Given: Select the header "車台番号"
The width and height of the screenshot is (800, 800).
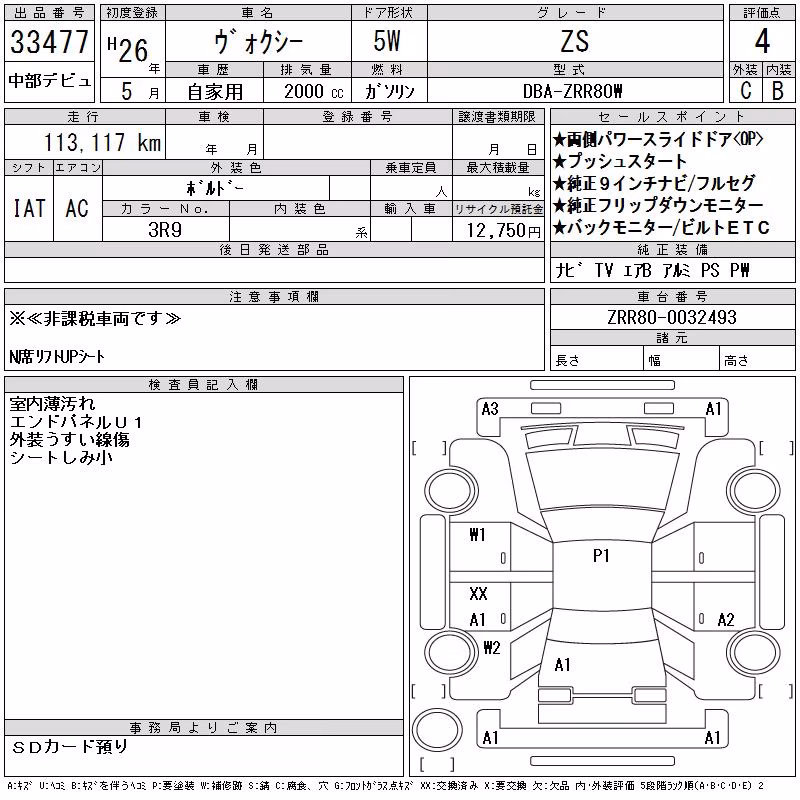Looking at the screenshot, I should click(x=672, y=296).
